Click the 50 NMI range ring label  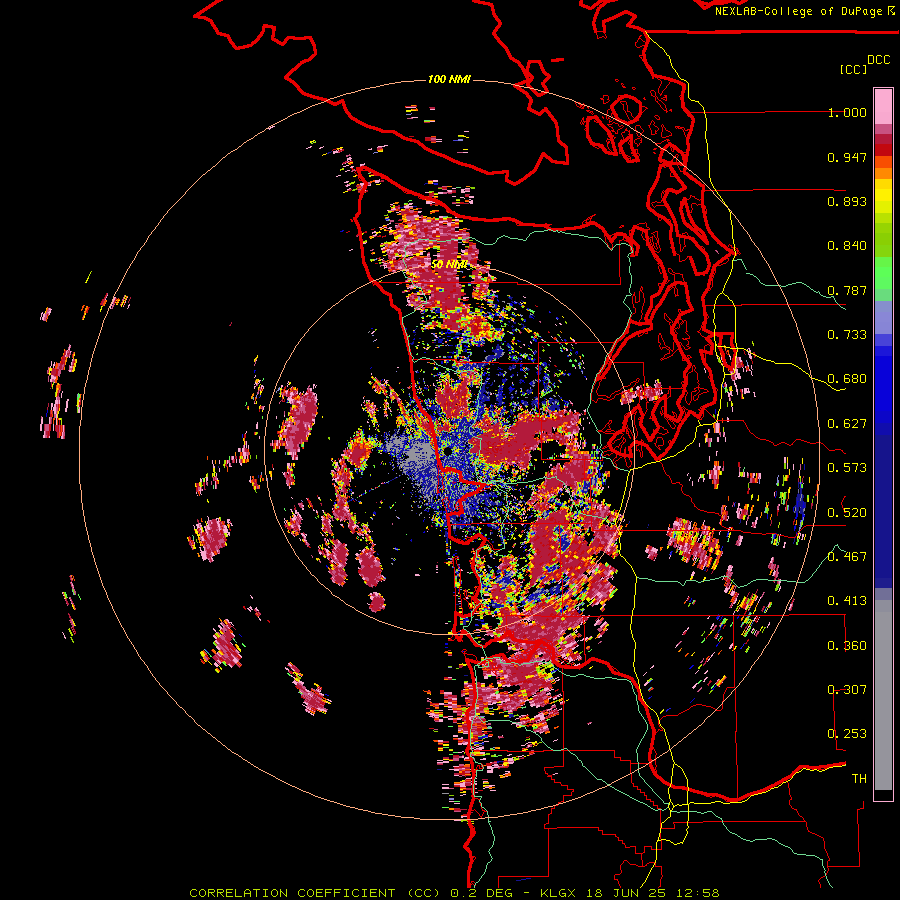[449, 265]
